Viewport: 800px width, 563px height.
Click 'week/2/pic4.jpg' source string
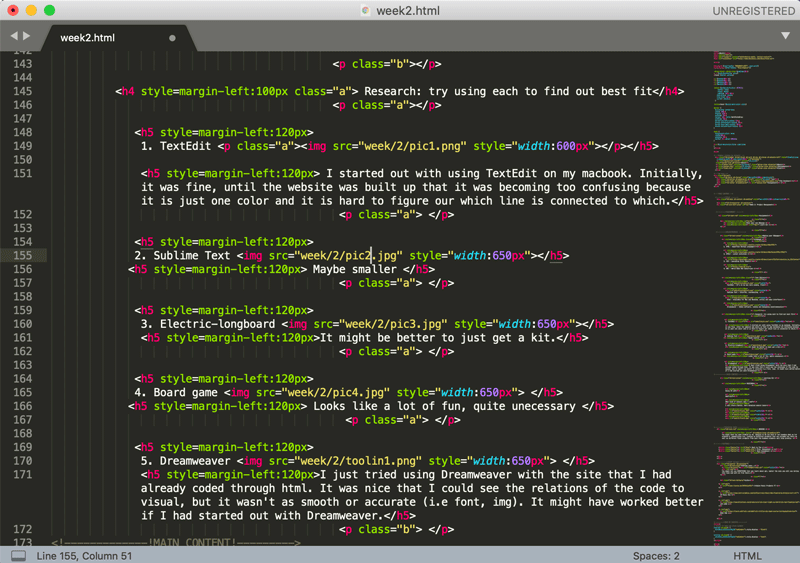(336, 393)
